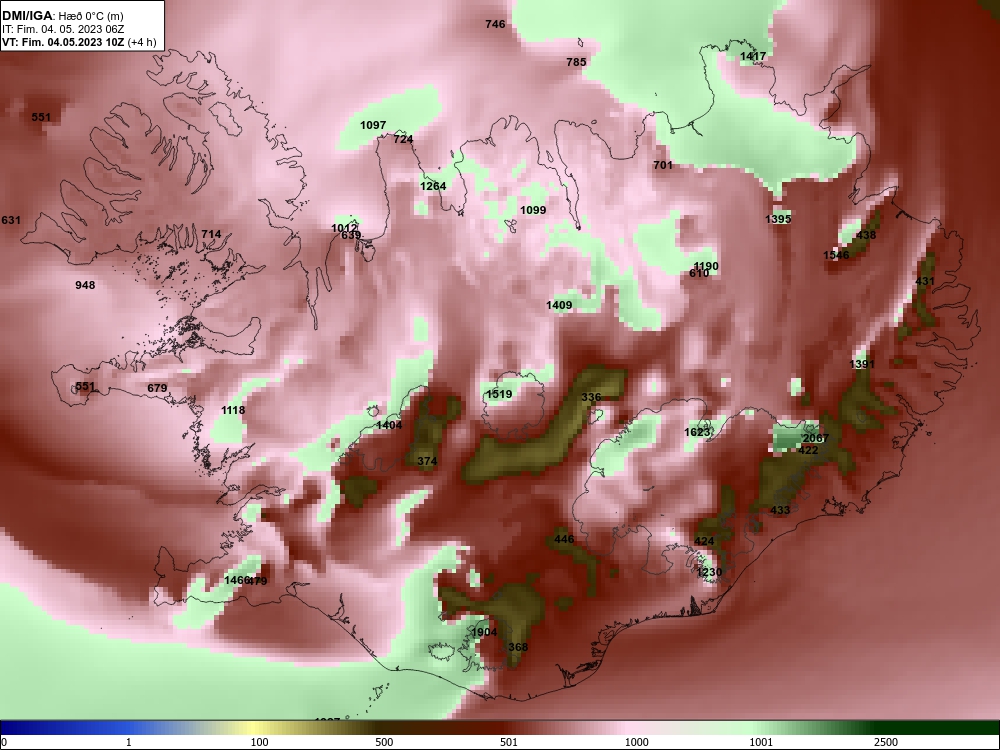Click the 374 value label
This screenshot has width=1000, height=750.
click(427, 461)
